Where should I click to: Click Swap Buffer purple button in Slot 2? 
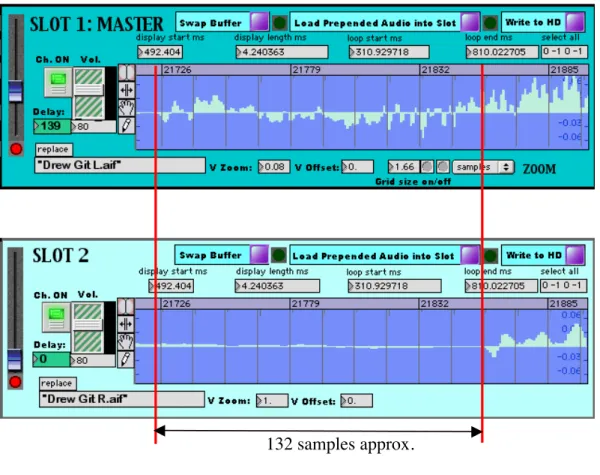(259, 255)
